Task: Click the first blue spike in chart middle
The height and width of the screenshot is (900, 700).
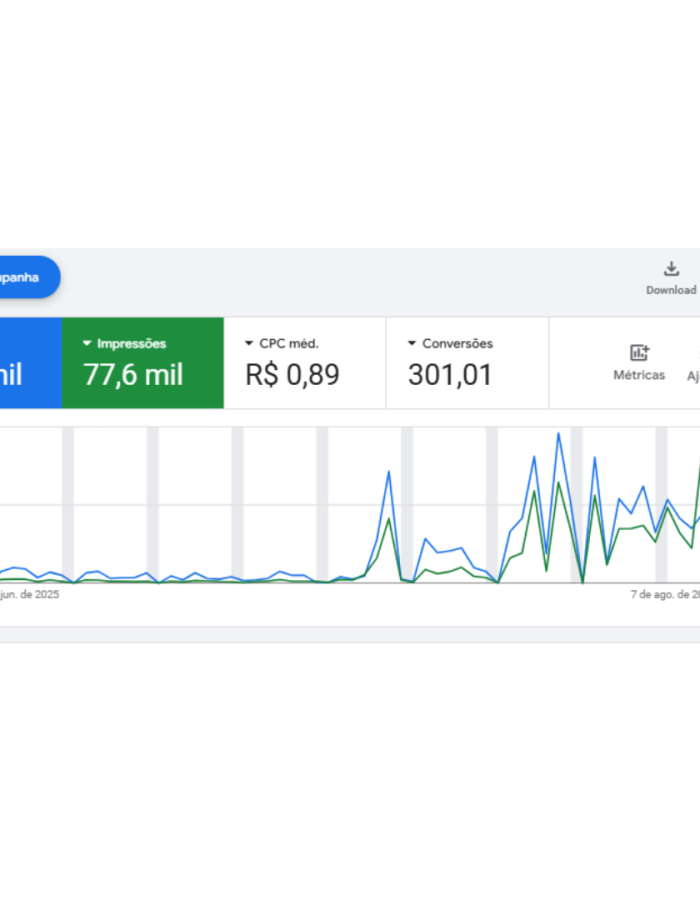Action: (388, 471)
